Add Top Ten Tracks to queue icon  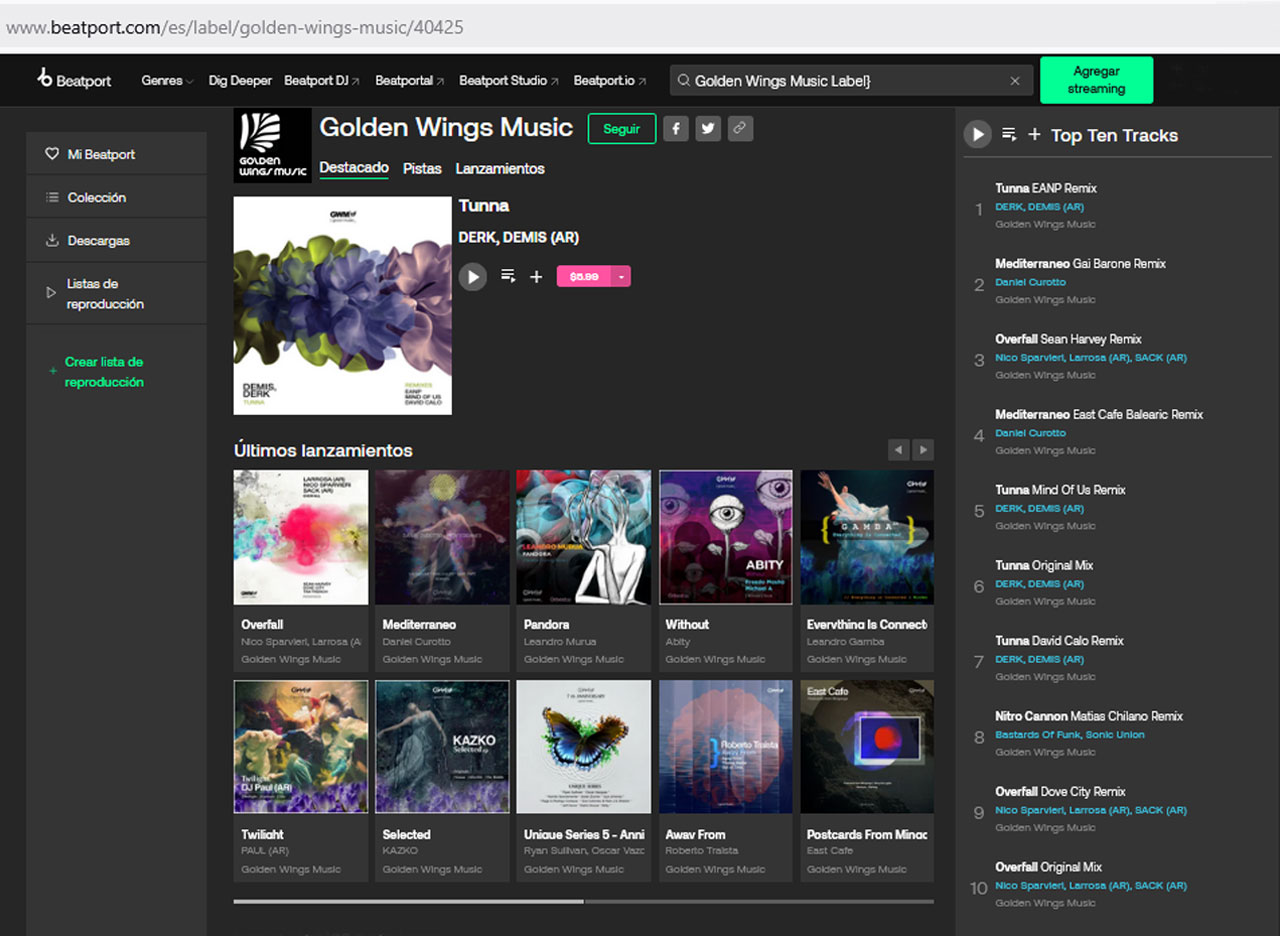[x=1009, y=134]
